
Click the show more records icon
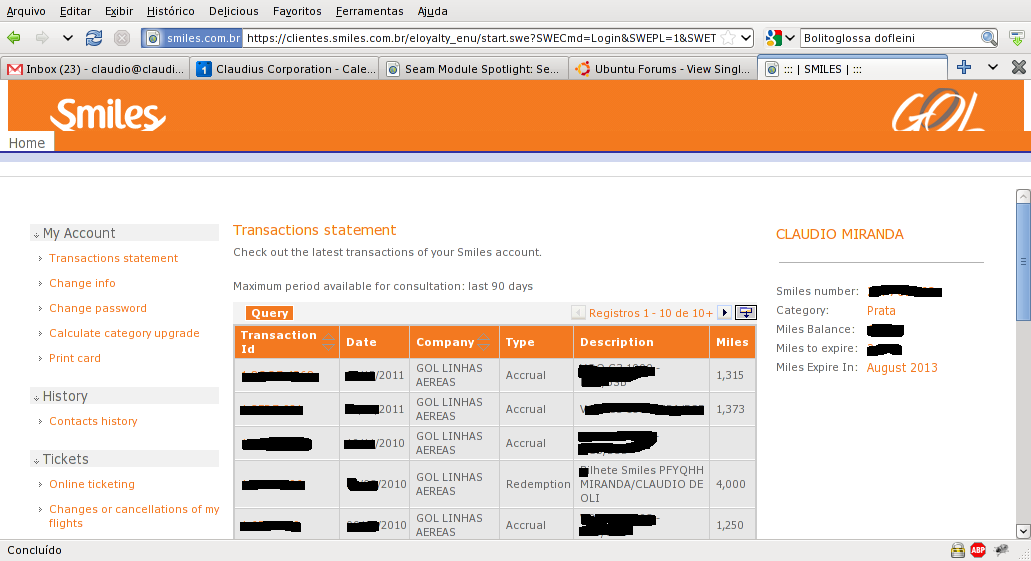coord(746,312)
